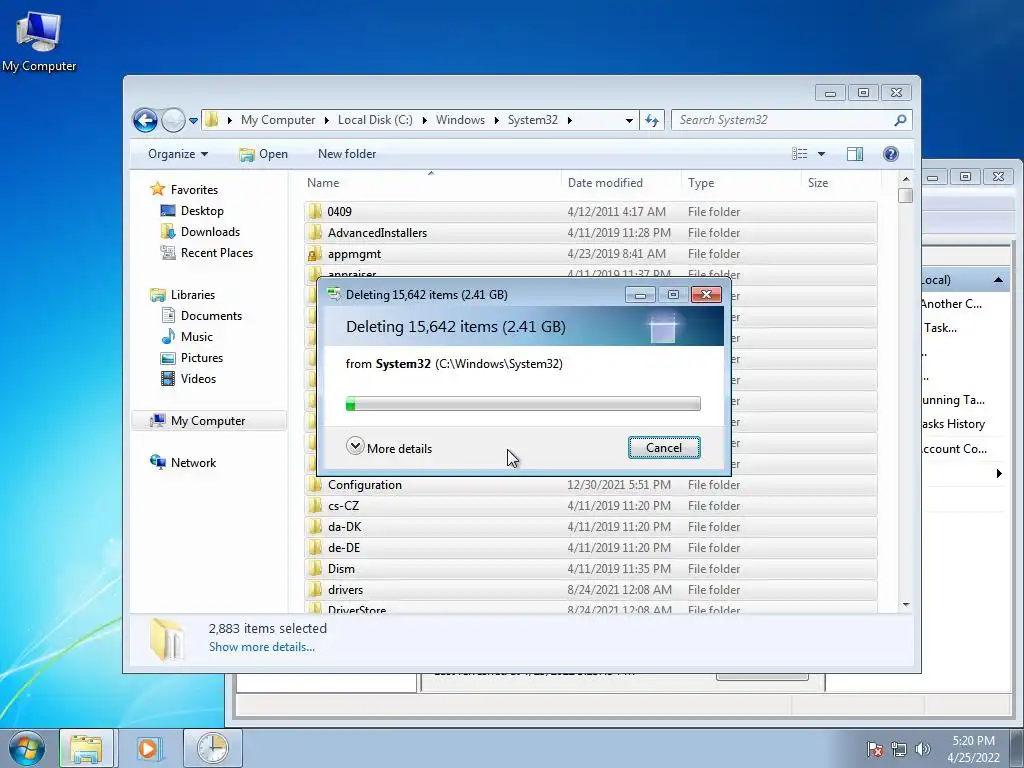This screenshot has width=1024, height=768.
Task: Open Task Scheduler clock taskbar icon
Action: pos(213,748)
